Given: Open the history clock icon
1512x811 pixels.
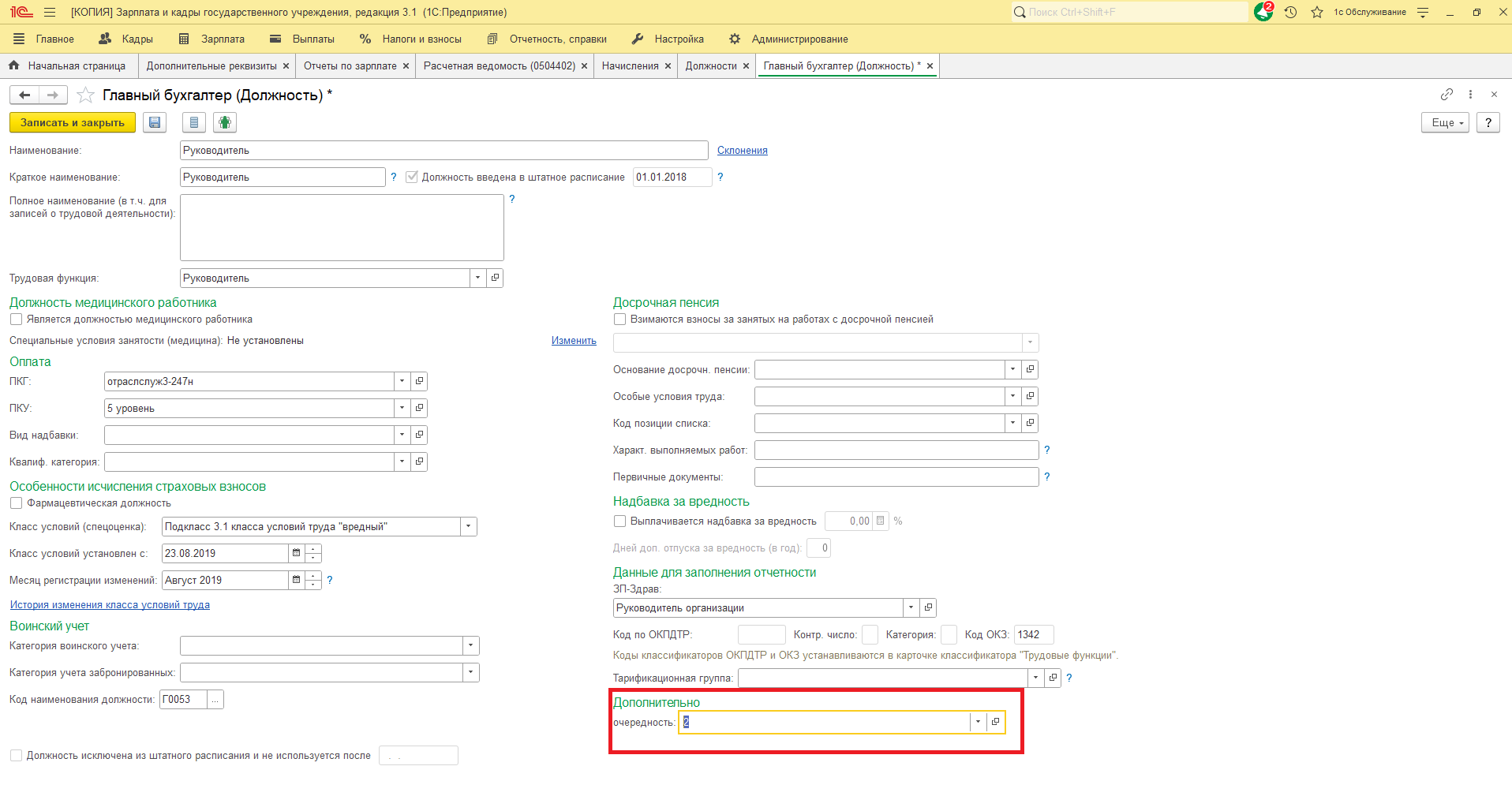Looking at the screenshot, I should (1291, 12).
